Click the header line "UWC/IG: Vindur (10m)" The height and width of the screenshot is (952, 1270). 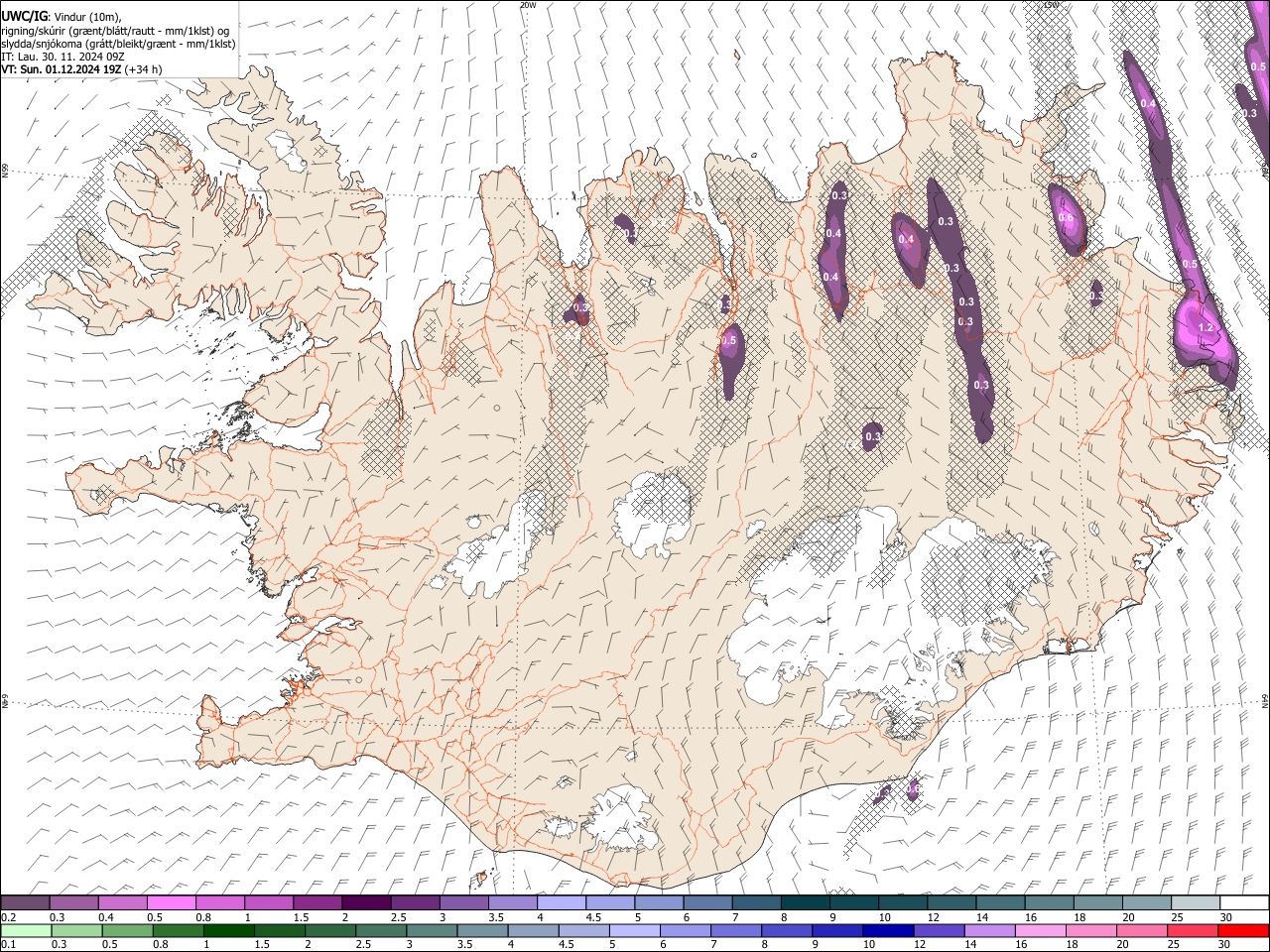coord(61,16)
